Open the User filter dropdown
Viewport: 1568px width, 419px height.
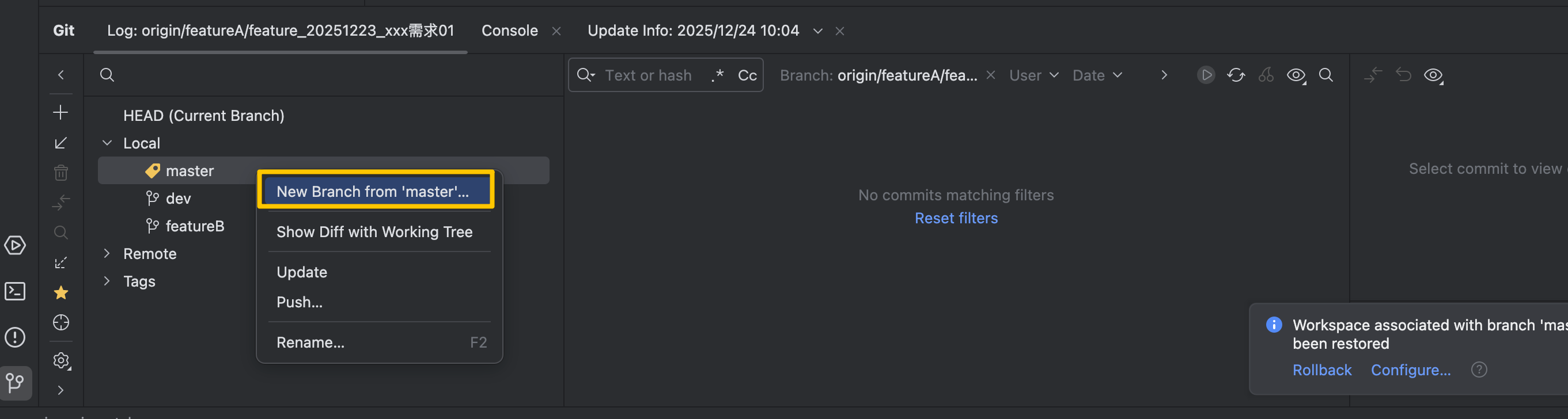coord(1033,75)
